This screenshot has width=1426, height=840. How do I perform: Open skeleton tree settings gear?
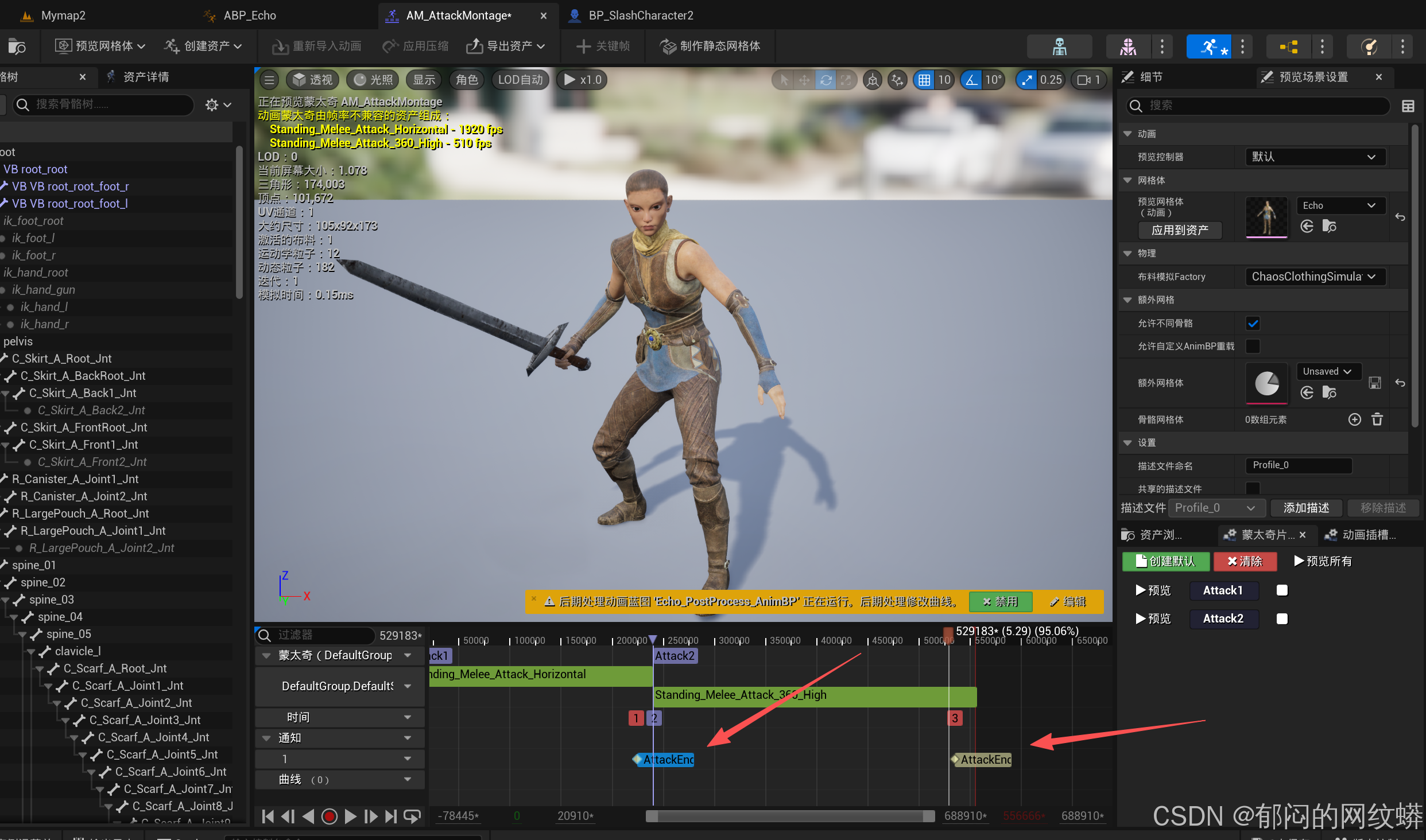[212, 105]
